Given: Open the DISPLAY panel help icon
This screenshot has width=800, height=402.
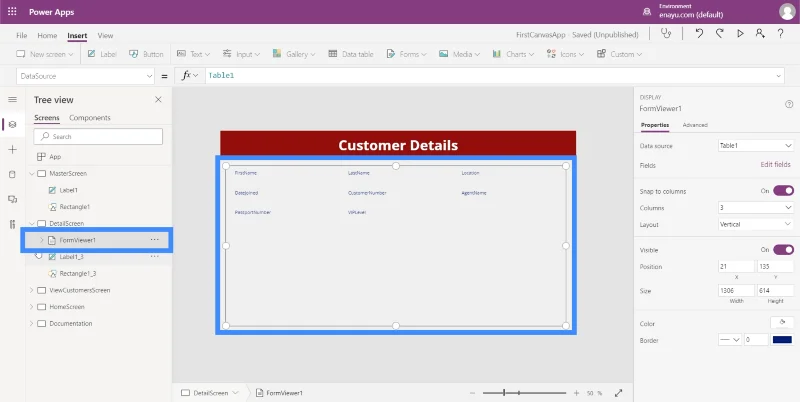Looking at the screenshot, I should (789, 104).
